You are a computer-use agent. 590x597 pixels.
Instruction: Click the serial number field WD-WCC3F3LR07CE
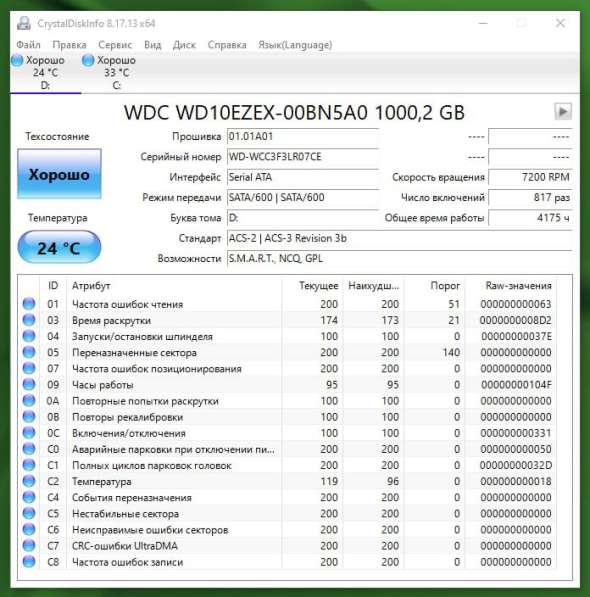click(303, 157)
